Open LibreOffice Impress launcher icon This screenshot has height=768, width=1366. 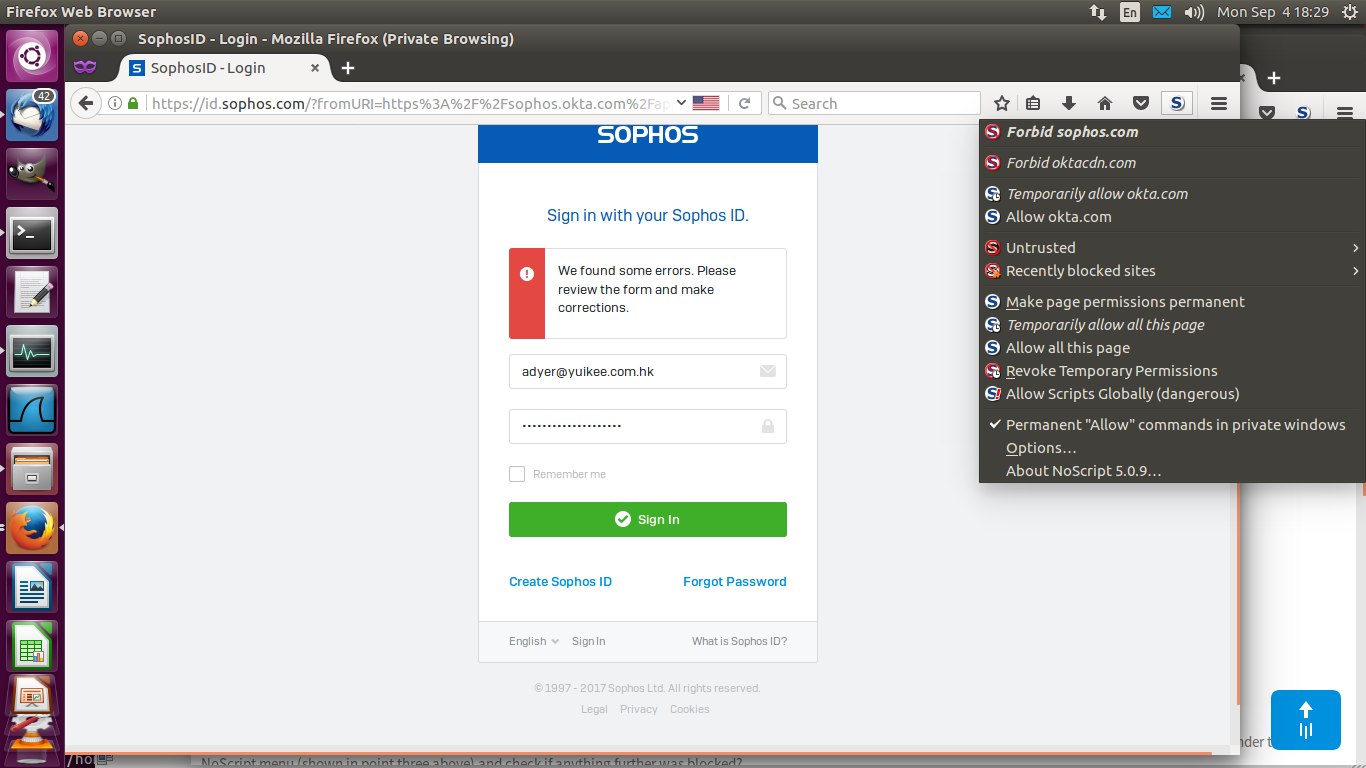(32, 696)
